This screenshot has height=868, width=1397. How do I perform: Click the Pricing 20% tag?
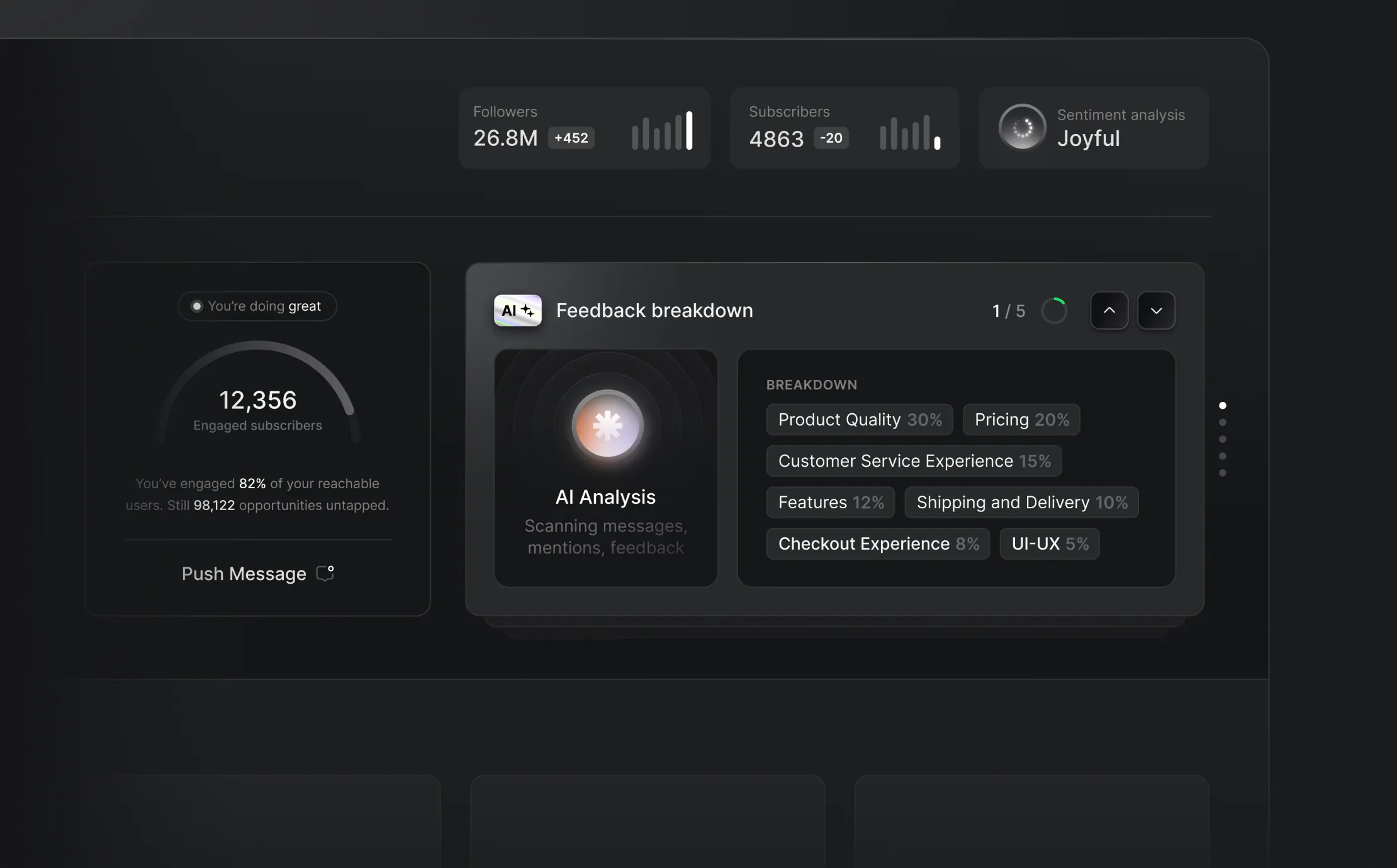point(1021,420)
